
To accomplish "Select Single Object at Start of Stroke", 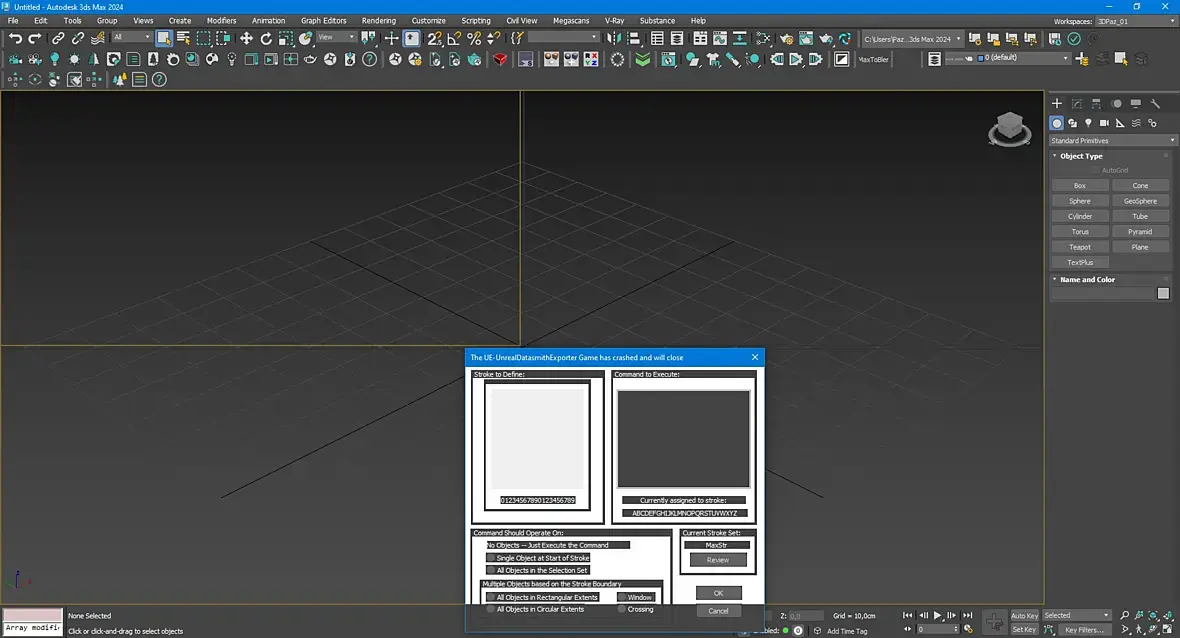I will [x=491, y=558].
